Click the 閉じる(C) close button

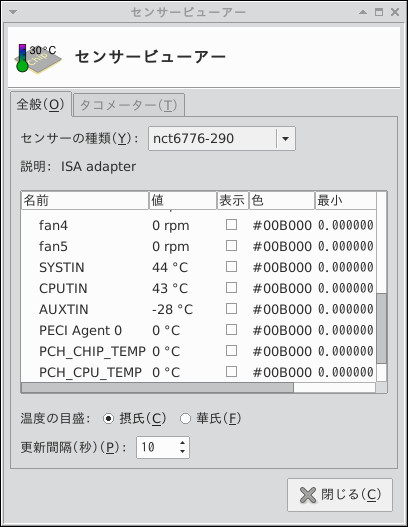coord(340,495)
